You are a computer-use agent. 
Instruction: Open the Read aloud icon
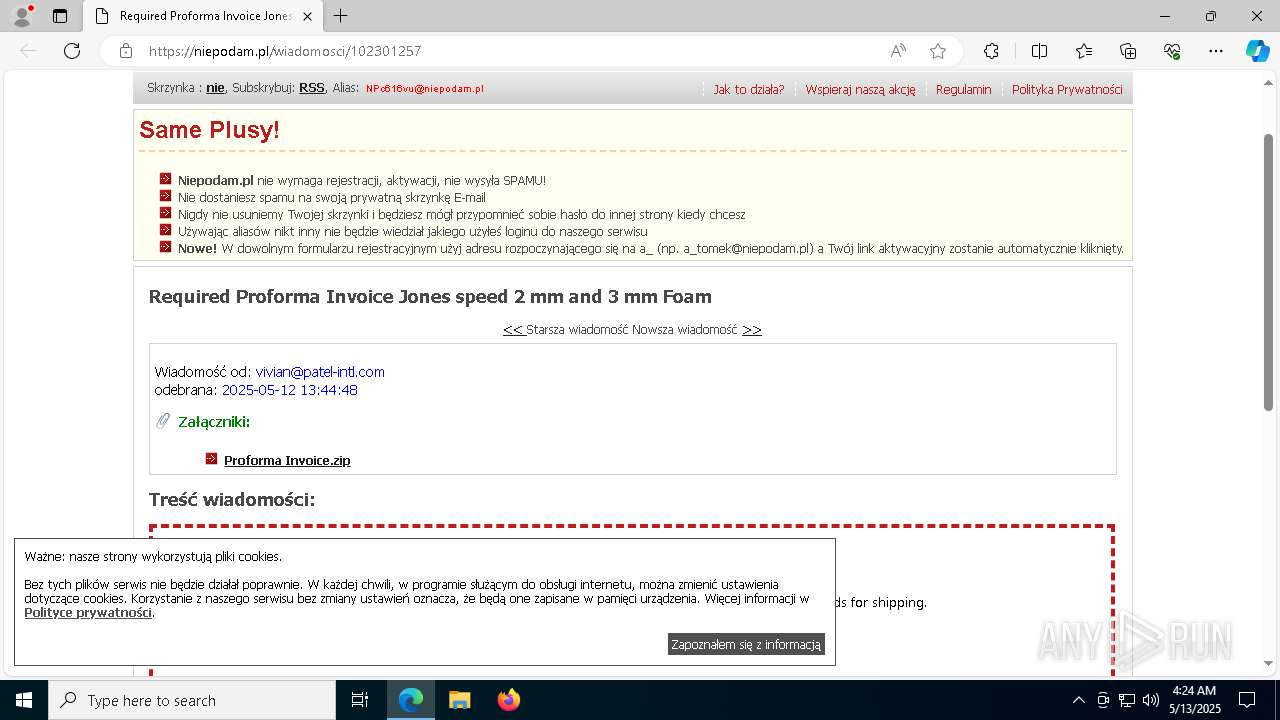click(x=898, y=51)
